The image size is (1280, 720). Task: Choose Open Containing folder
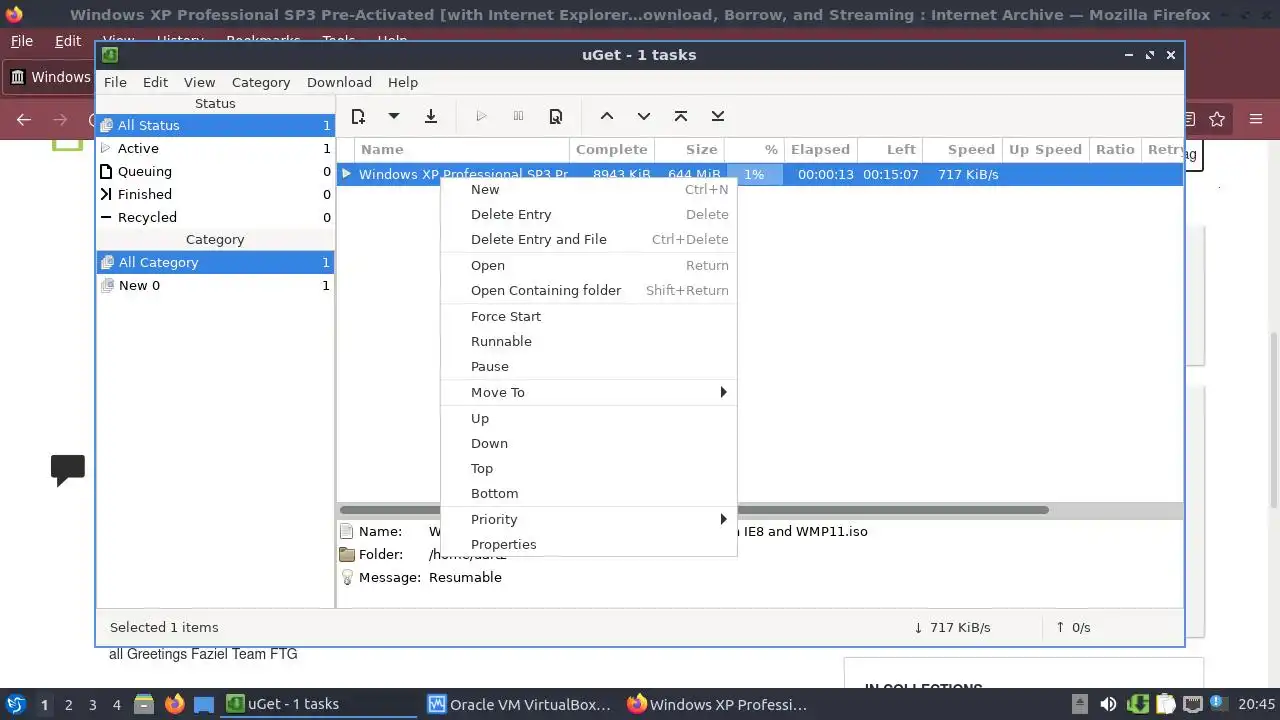coord(588,290)
